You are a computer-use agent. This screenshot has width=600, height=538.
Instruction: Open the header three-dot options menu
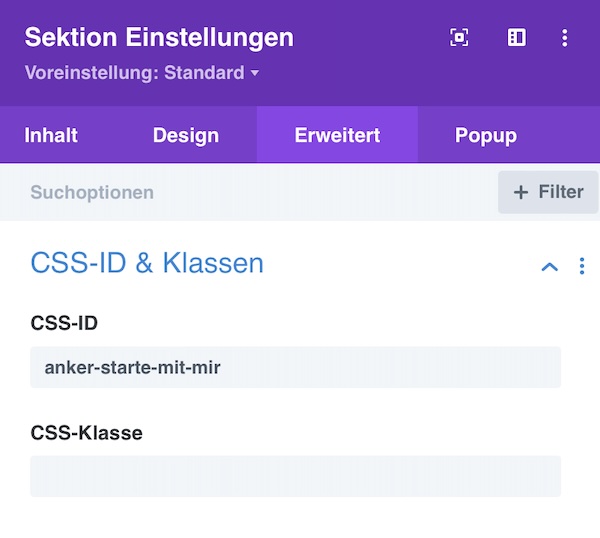tap(564, 38)
